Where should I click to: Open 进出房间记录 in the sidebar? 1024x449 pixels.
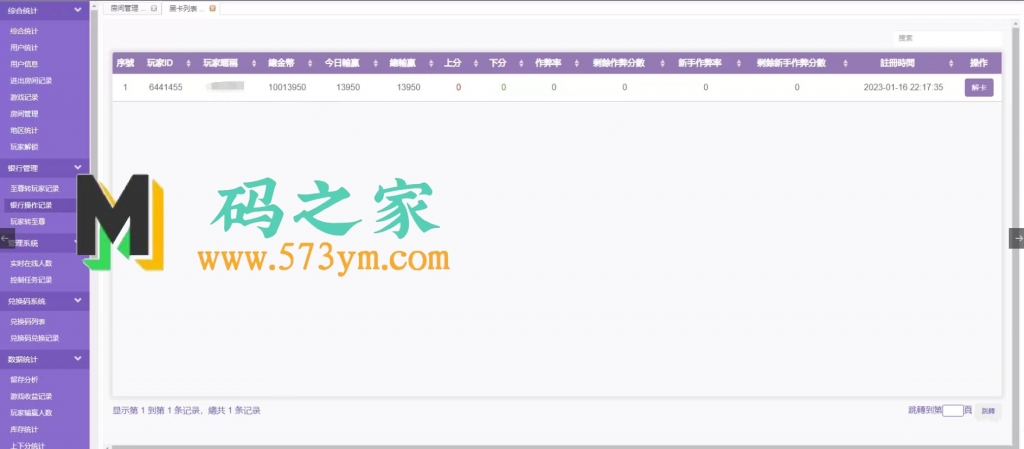(31, 81)
